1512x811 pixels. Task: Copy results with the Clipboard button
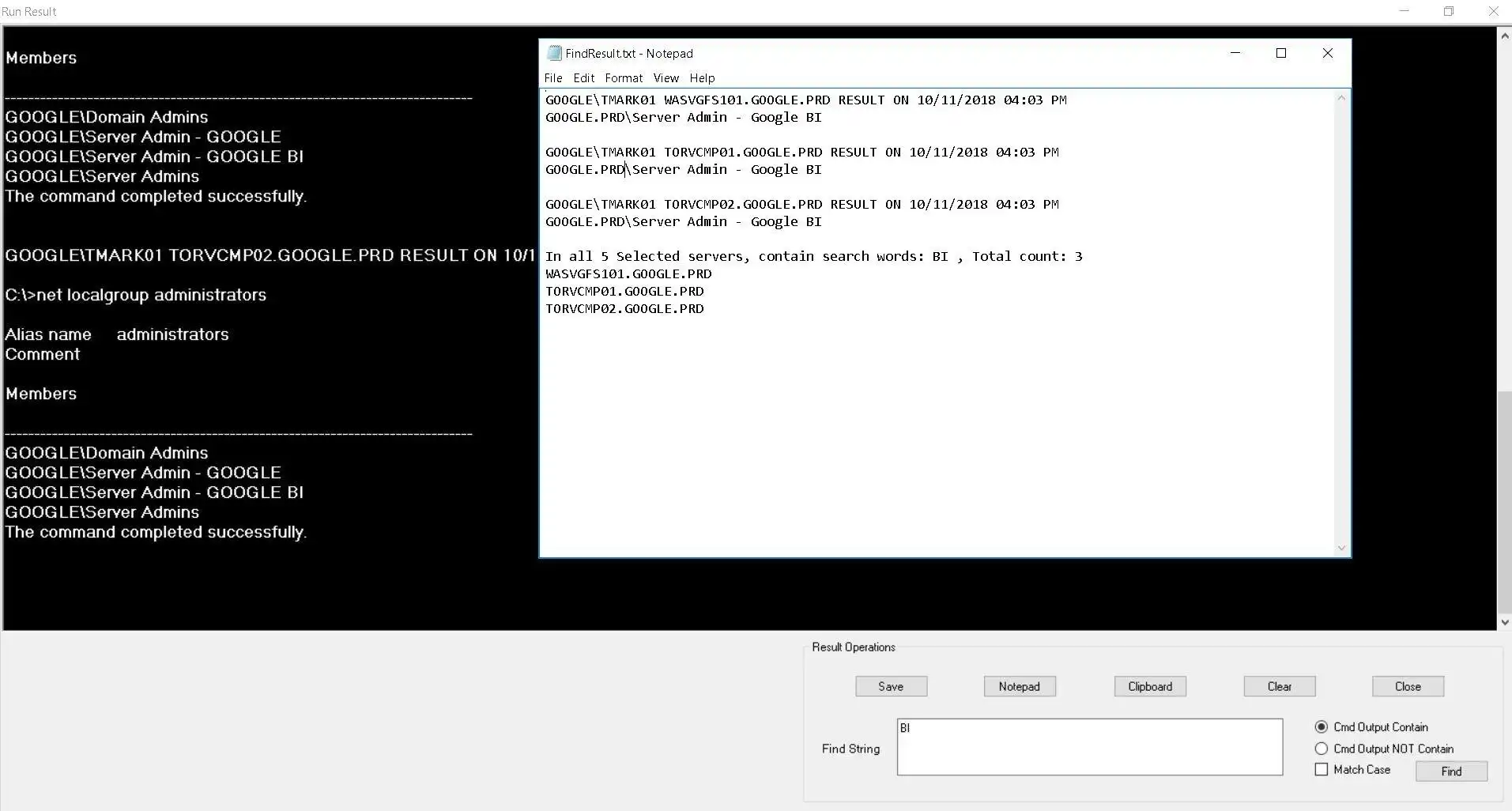tap(1150, 686)
